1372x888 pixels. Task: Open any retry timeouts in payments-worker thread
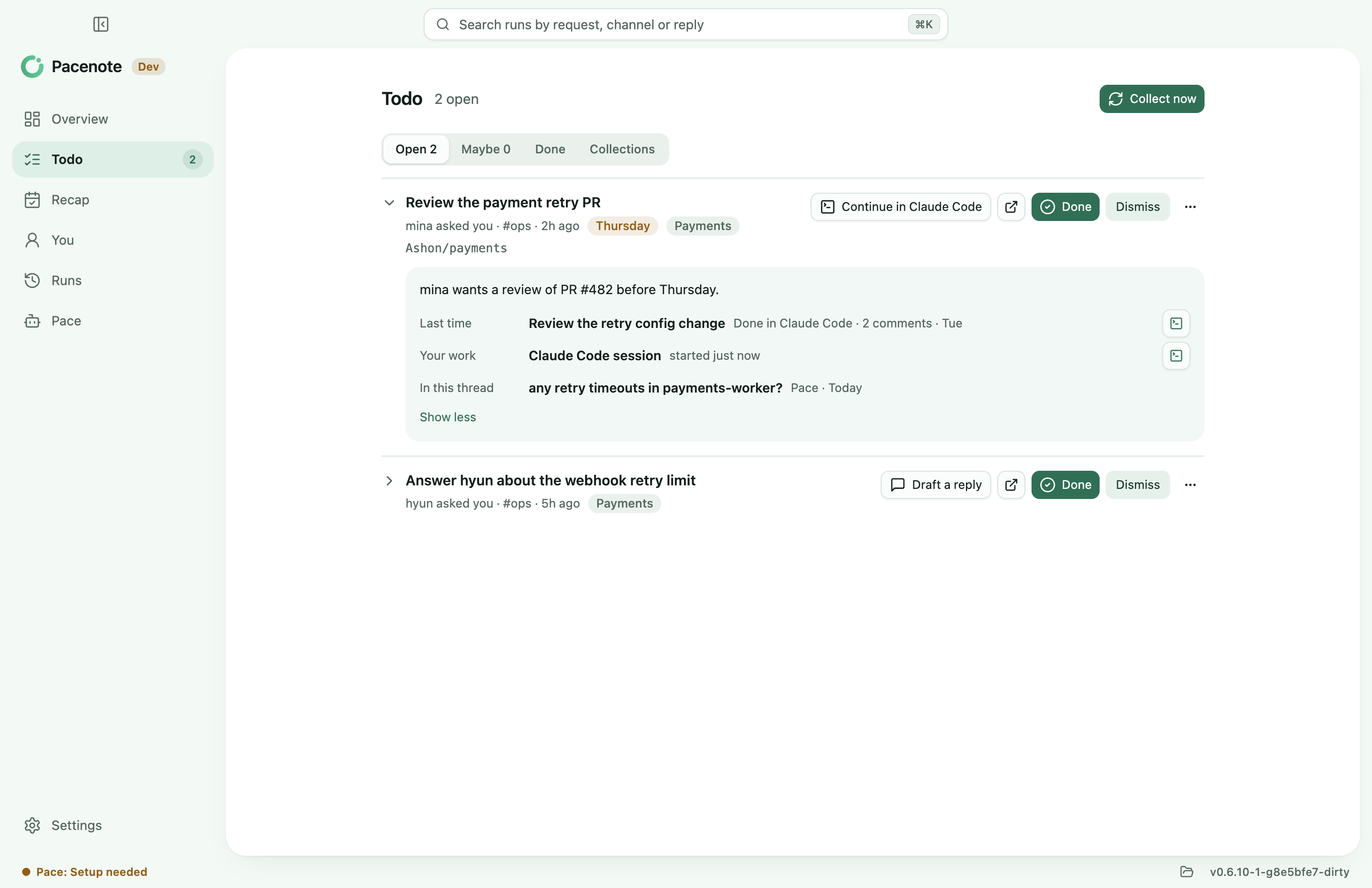tap(655, 388)
